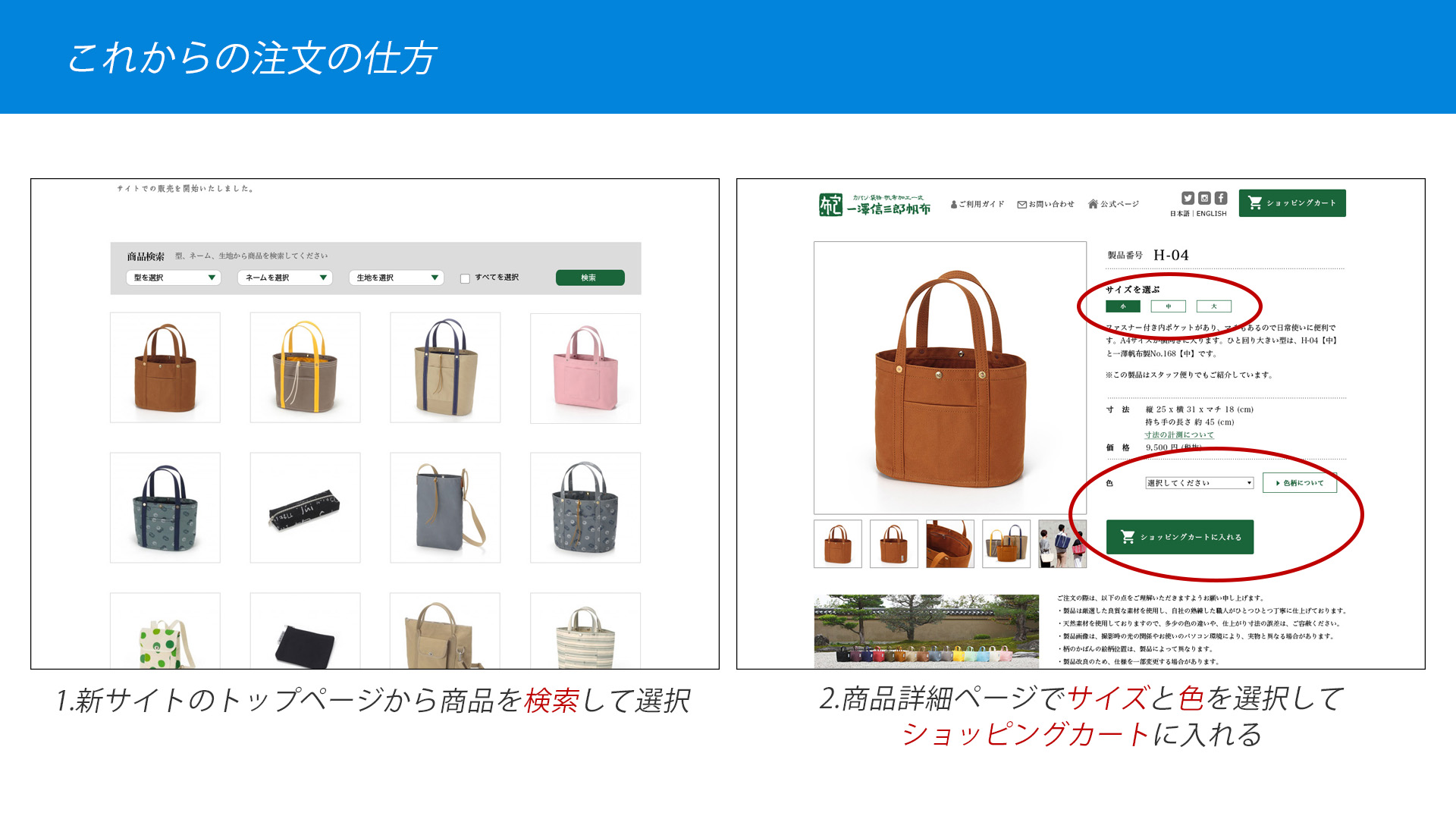Open the grey-blue shoulder bag thumbnail
Image resolution: width=1456 pixels, height=819 pixels.
pos(445,508)
